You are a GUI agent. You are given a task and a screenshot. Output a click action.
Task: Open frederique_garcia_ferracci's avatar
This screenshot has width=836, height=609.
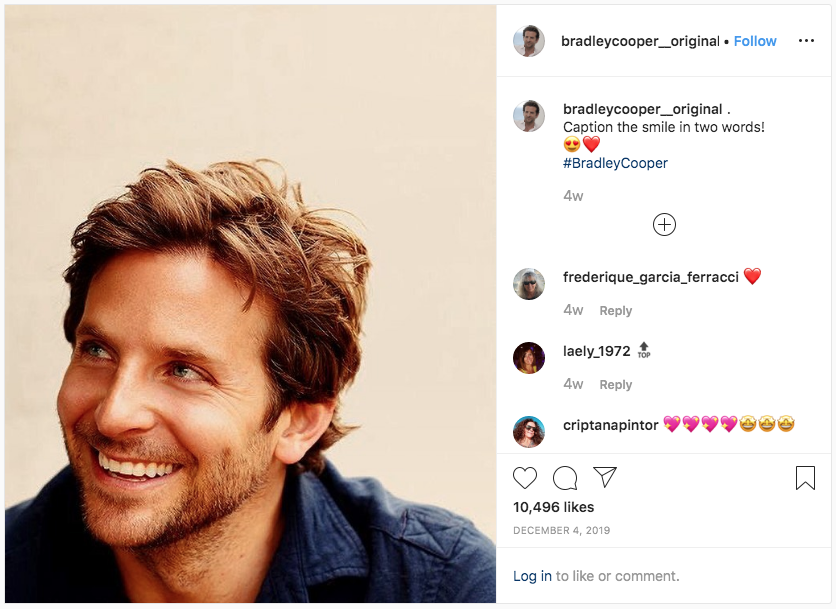pyautogui.click(x=529, y=284)
